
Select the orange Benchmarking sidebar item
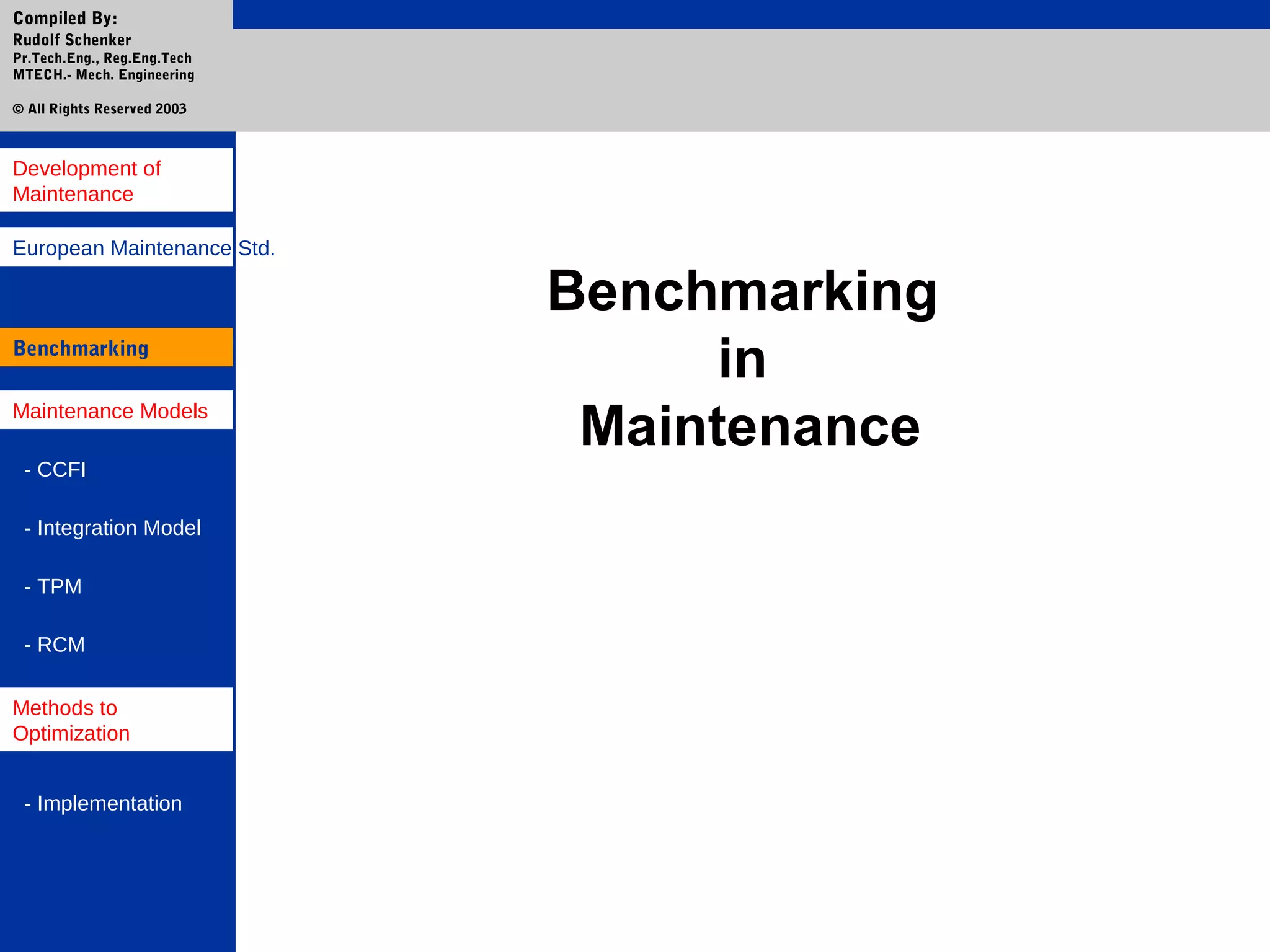[x=81, y=348]
